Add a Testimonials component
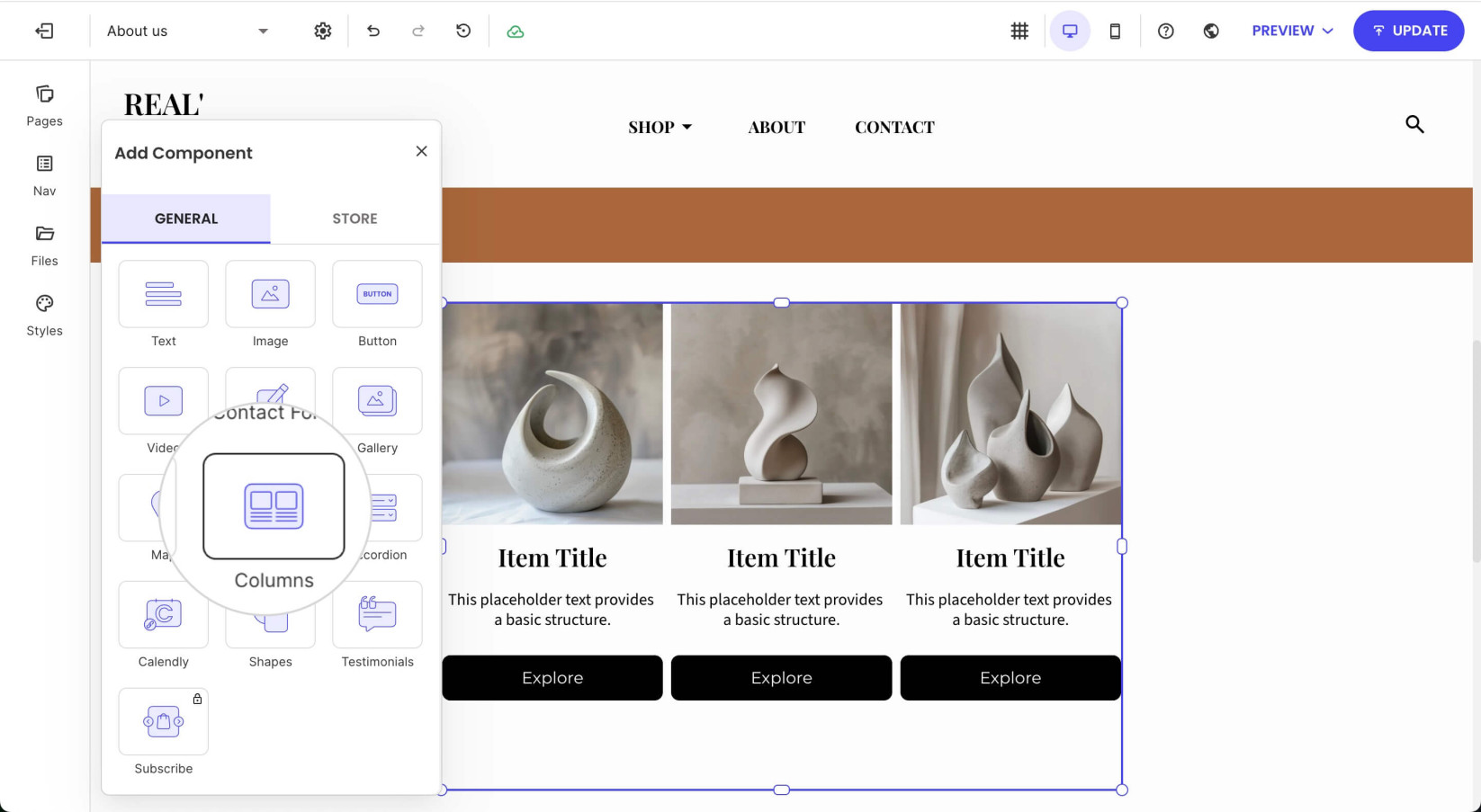 tap(377, 614)
